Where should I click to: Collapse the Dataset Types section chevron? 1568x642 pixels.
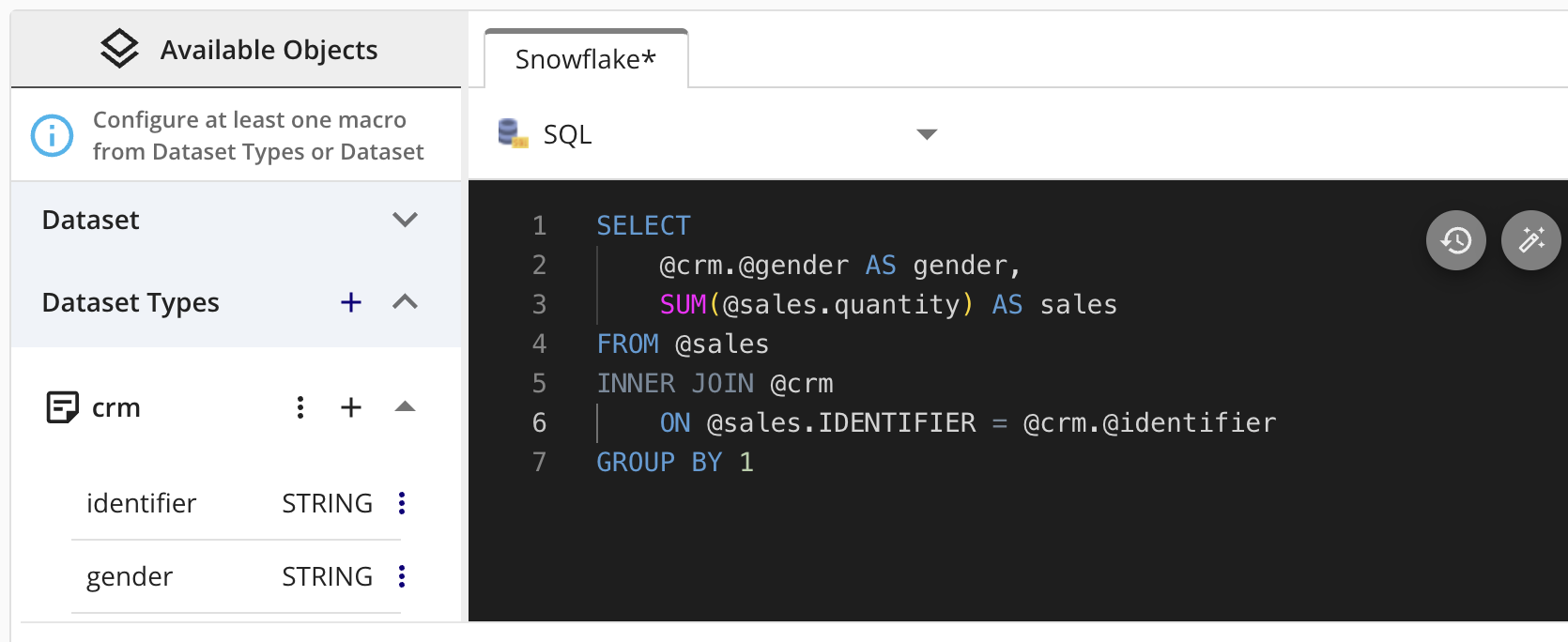point(405,302)
